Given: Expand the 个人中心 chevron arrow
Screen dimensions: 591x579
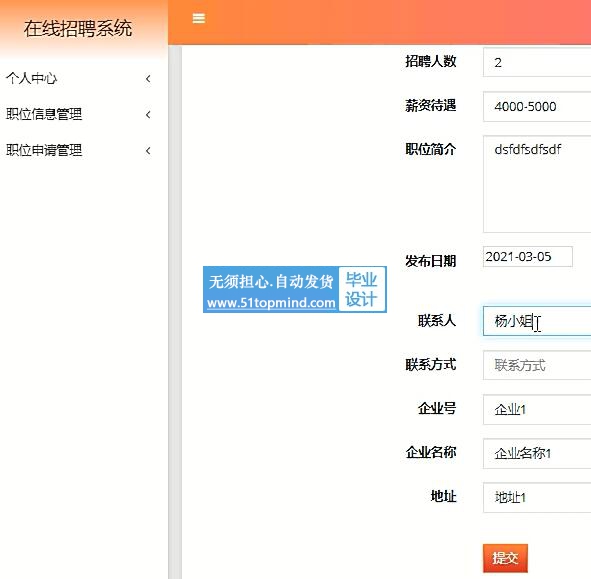Looking at the screenshot, I should (148, 79).
